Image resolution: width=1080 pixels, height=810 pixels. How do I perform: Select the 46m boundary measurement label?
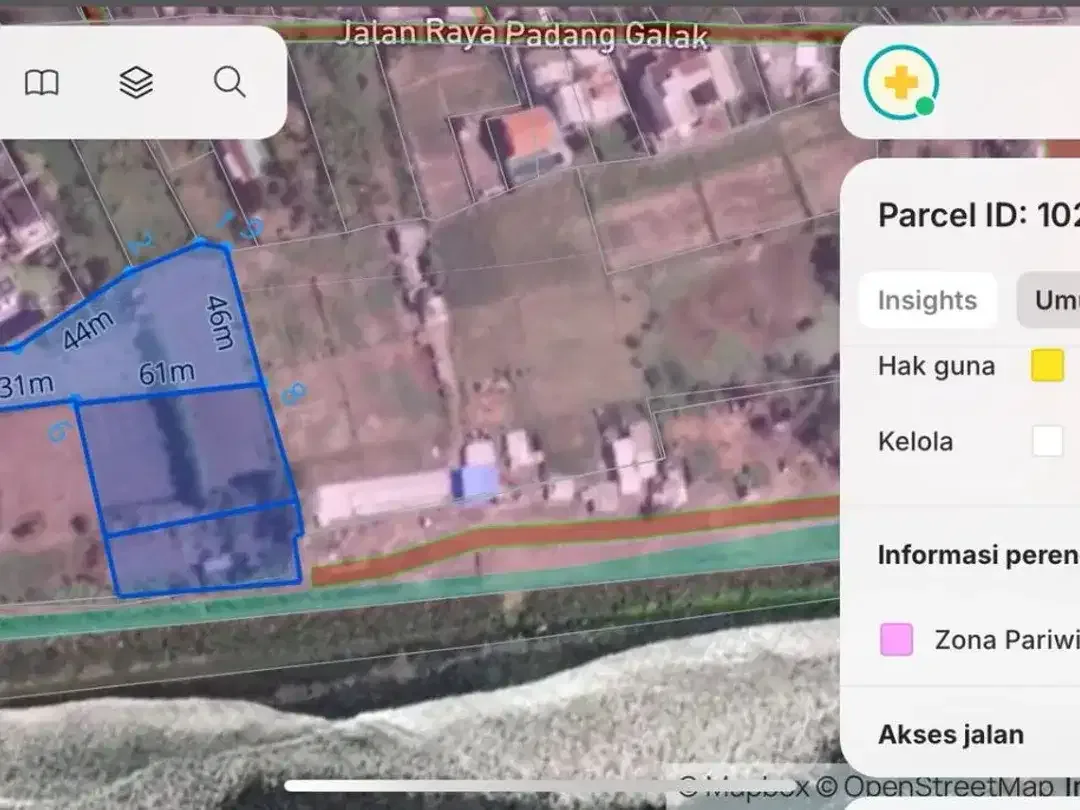[x=220, y=322]
